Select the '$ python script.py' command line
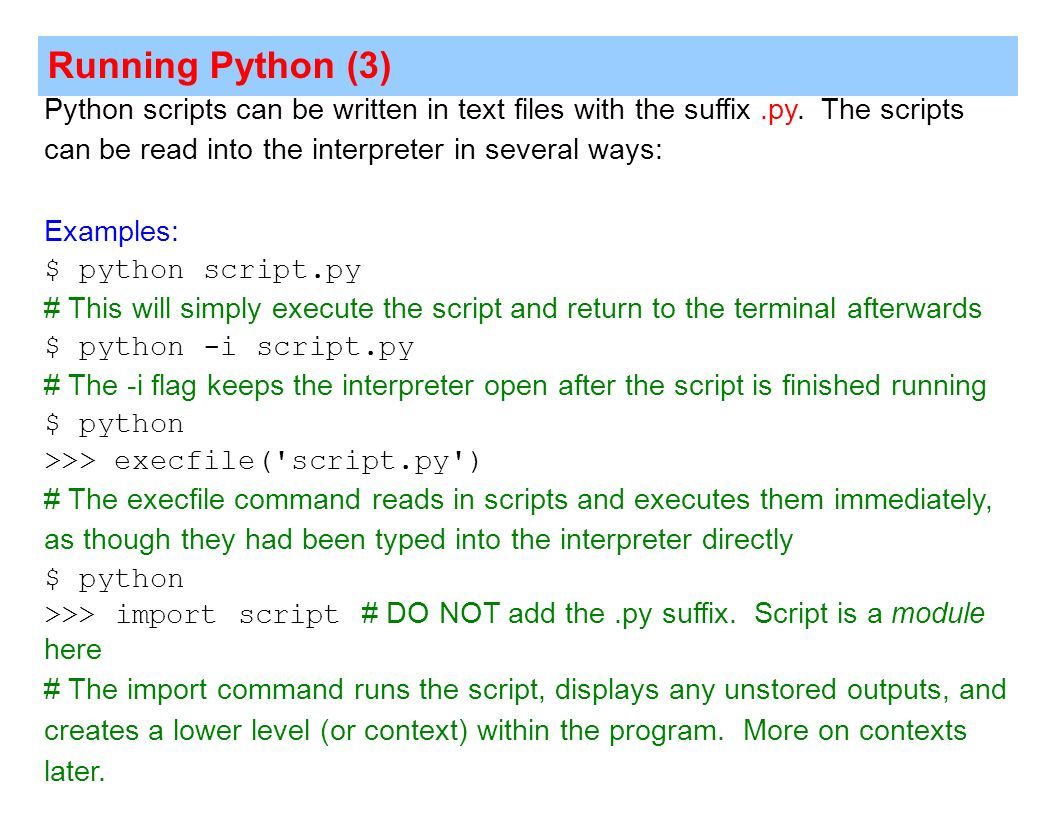1056x816 pixels. pyautogui.click(x=203, y=271)
